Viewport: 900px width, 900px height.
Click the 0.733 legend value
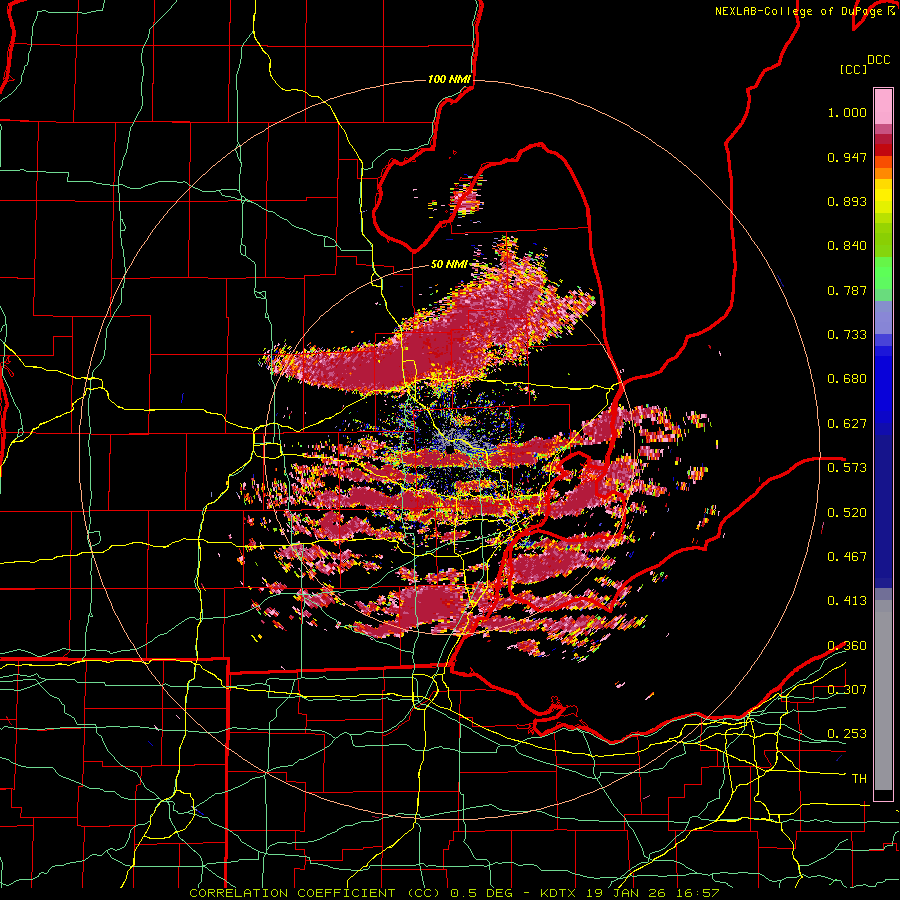[x=847, y=335]
